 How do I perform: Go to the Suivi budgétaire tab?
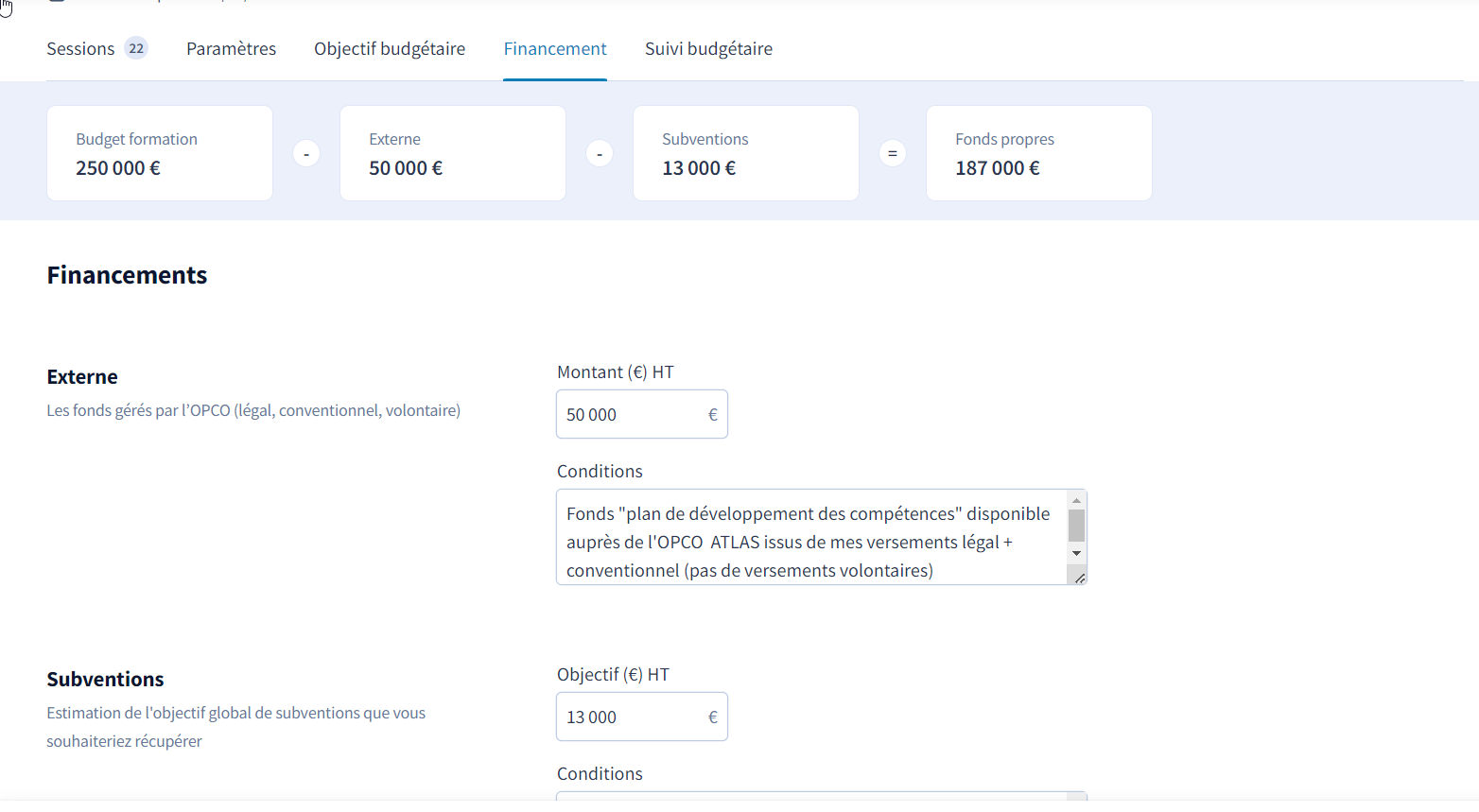708,49
